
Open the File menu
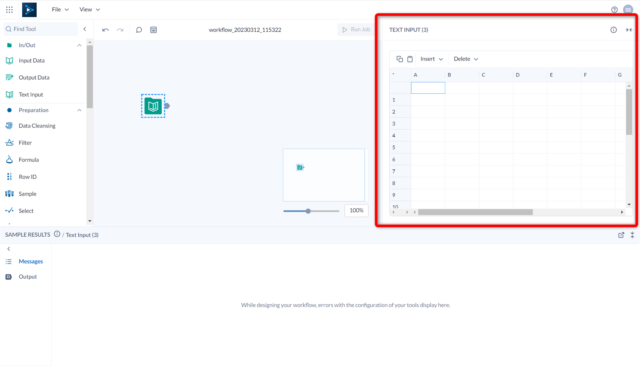pyautogui.click(x=60, y=9)
